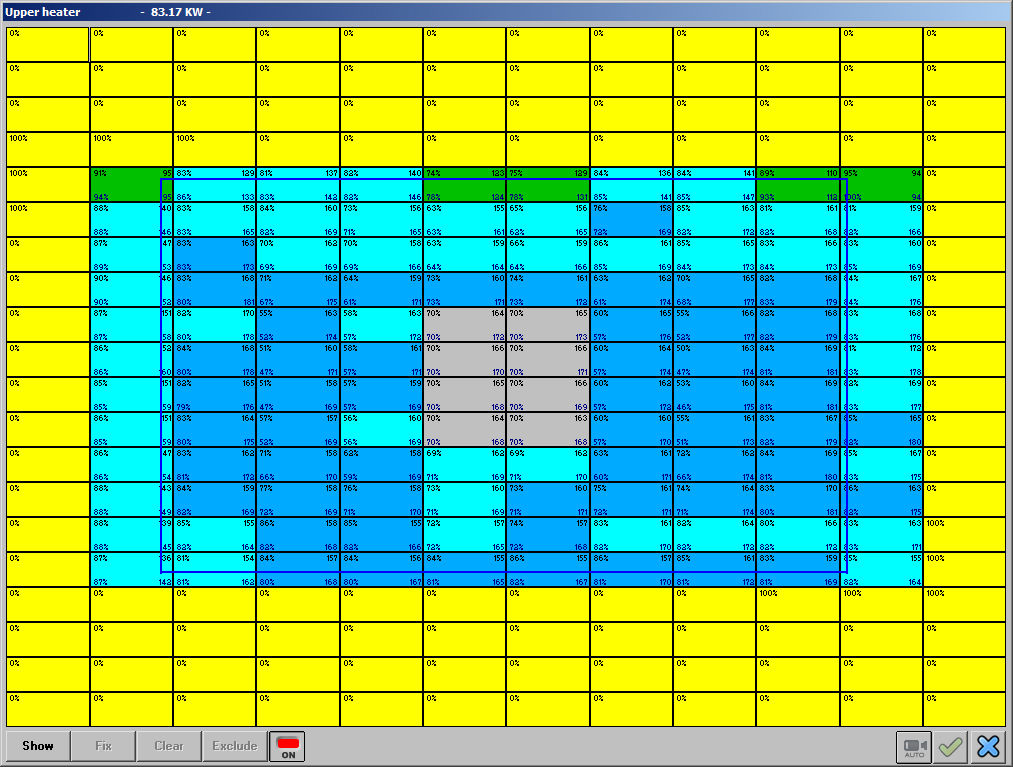Select heater cell 83% 129

[x=214, y=185]
